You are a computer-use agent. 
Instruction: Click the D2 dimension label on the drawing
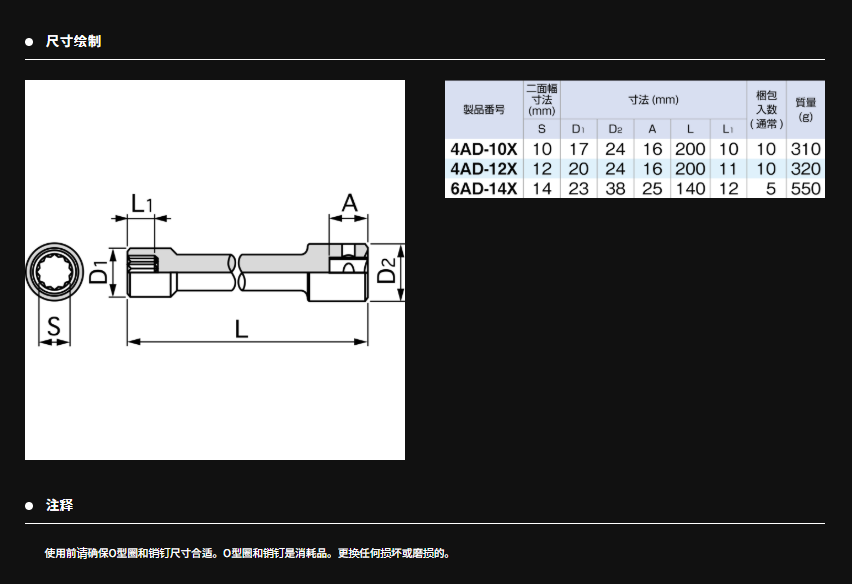pos(390,272)
